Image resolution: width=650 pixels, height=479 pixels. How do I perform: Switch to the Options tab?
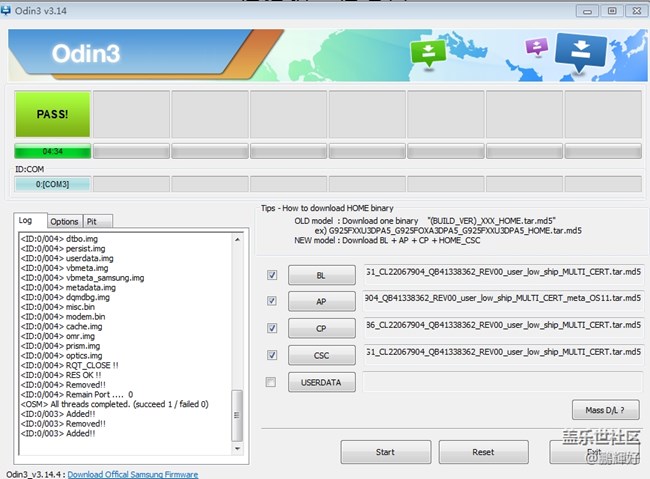(x=65, y=221)
